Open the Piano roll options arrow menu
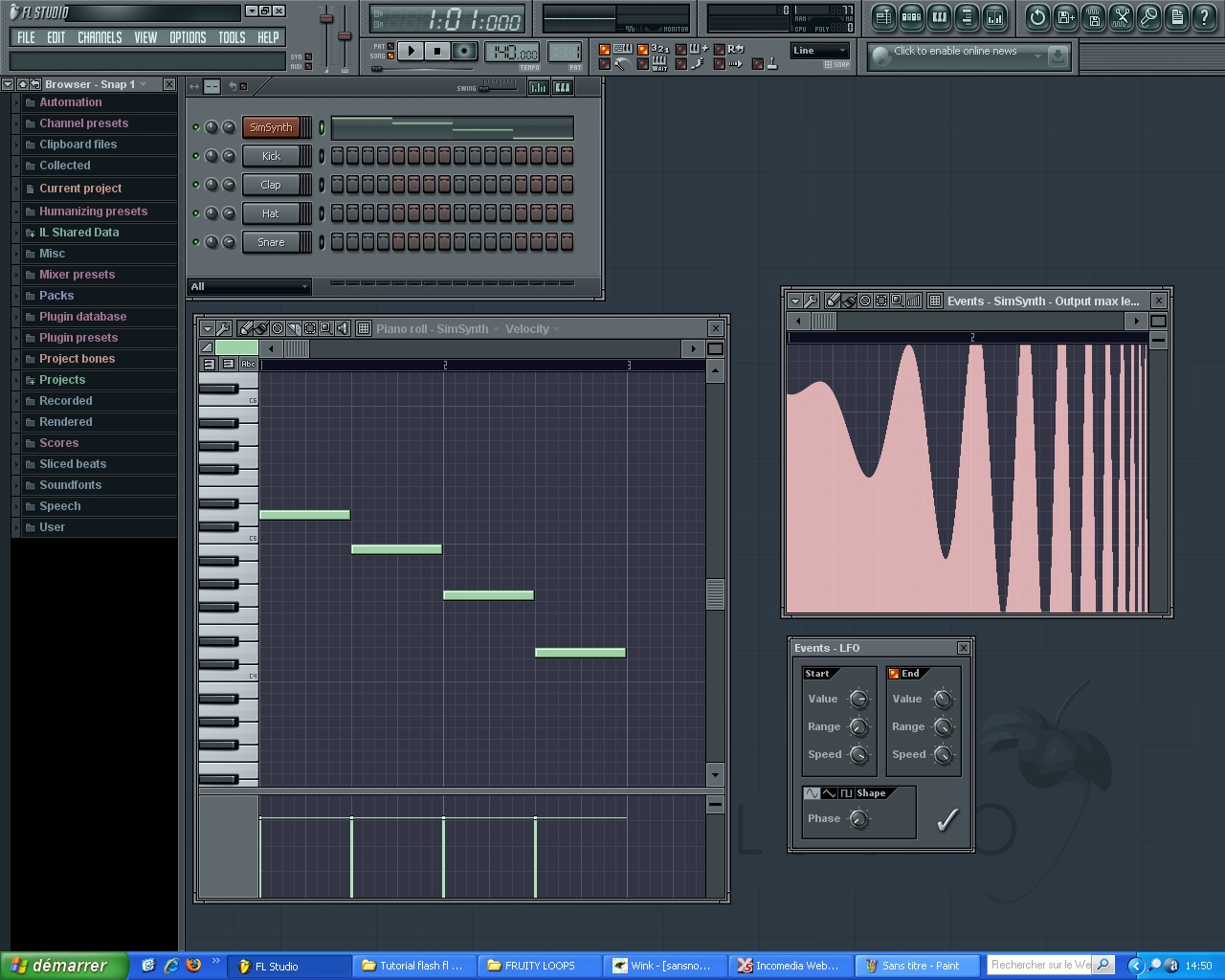1225x980 pixels. pos(207,328)
